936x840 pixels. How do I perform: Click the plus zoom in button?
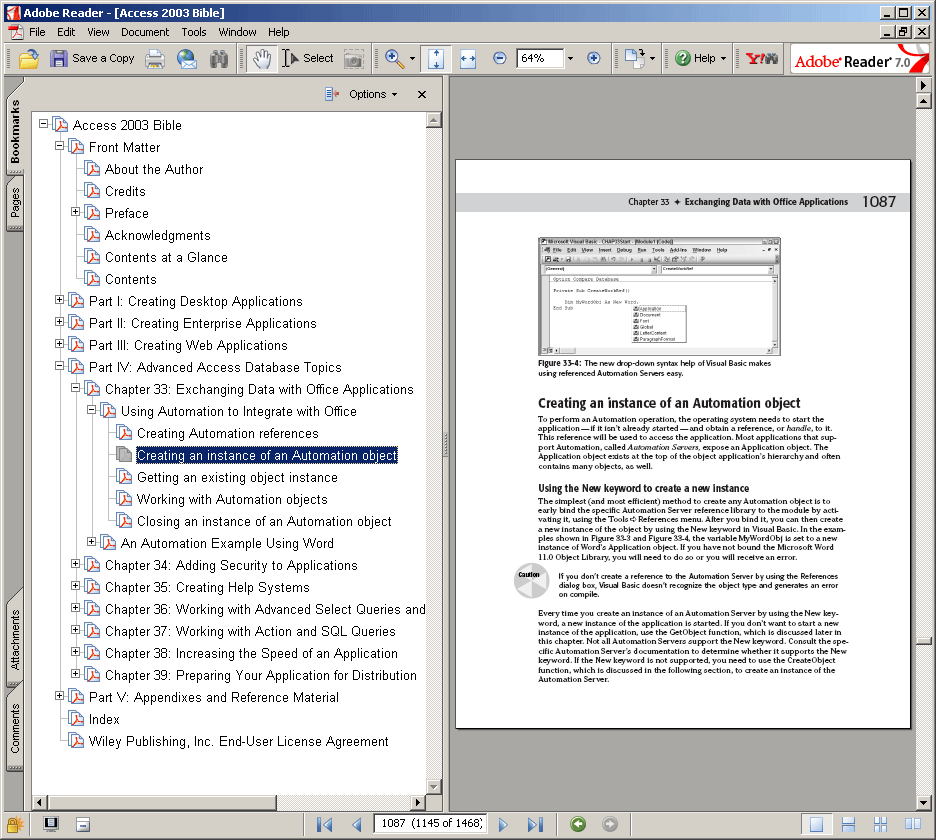593,58
